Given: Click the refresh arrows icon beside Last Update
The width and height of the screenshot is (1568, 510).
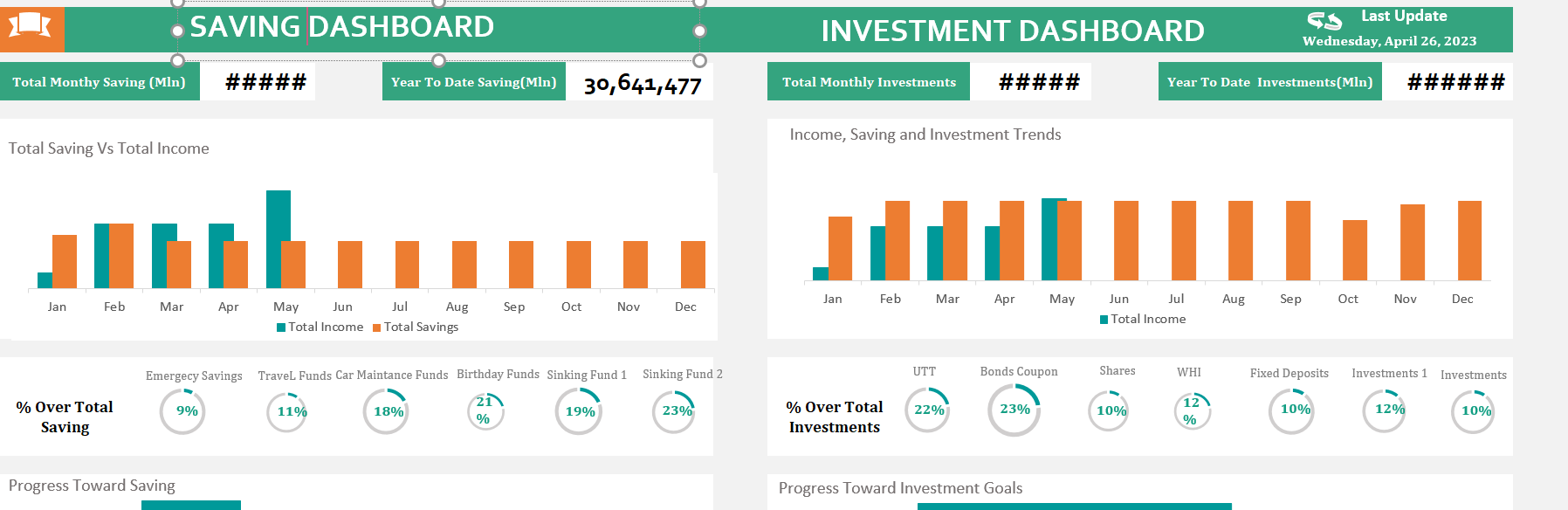Looking at the screenshot, I should click(x=1324, y=20).
